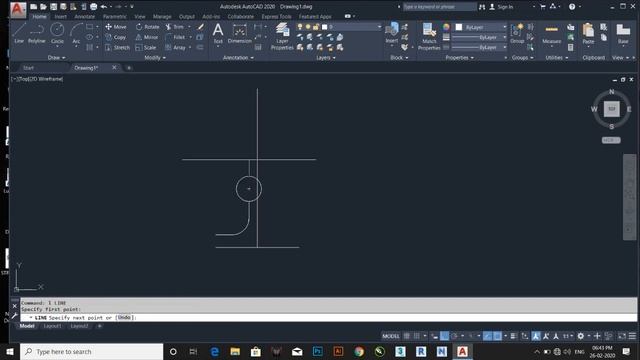The image size is (640, 360).
Task: Toggle clean screen in status bar
Action: pos(622,336)
